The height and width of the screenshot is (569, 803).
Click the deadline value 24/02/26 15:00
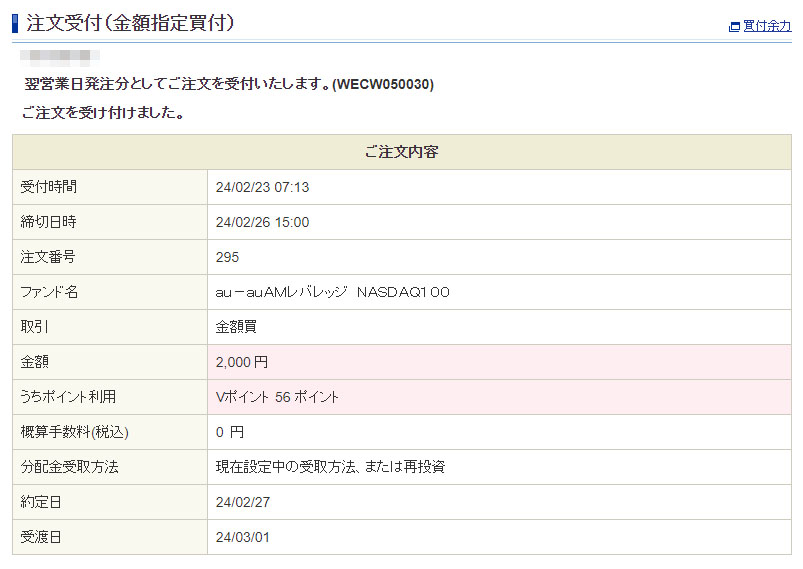[x=262, y=222]
